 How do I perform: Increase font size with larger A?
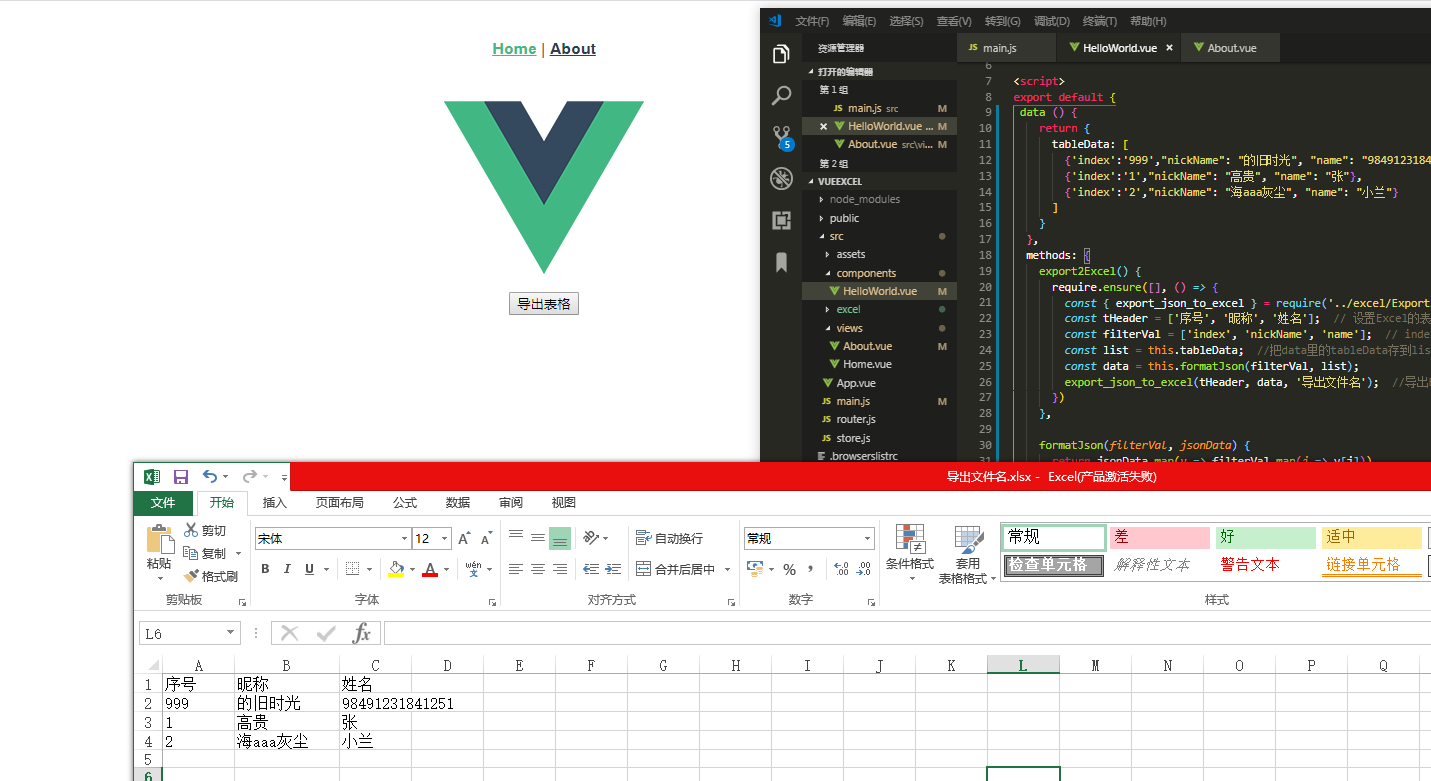[465, 538]
